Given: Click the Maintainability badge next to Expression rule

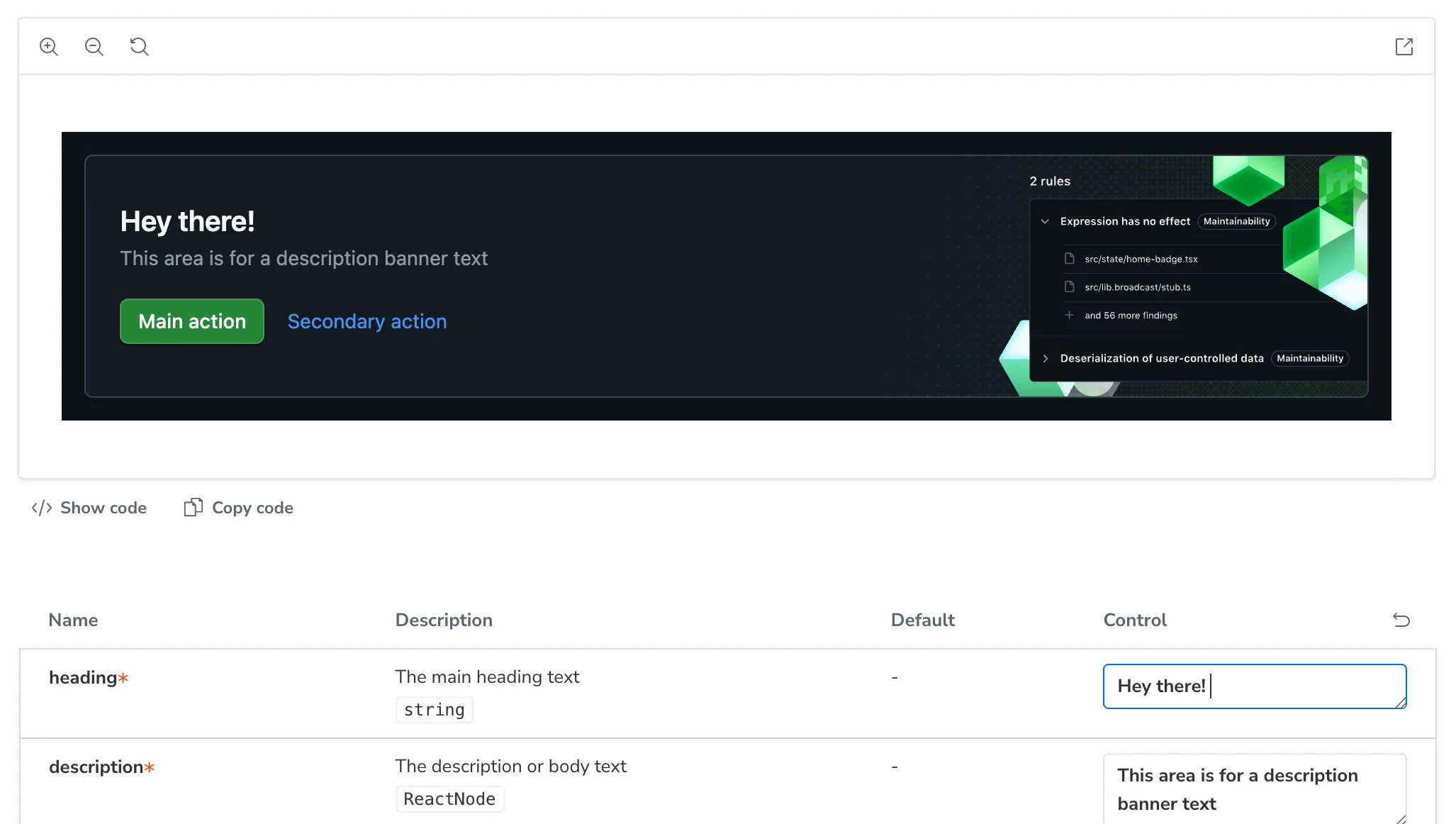Looking at the screenshot, I should [1236, 221].
